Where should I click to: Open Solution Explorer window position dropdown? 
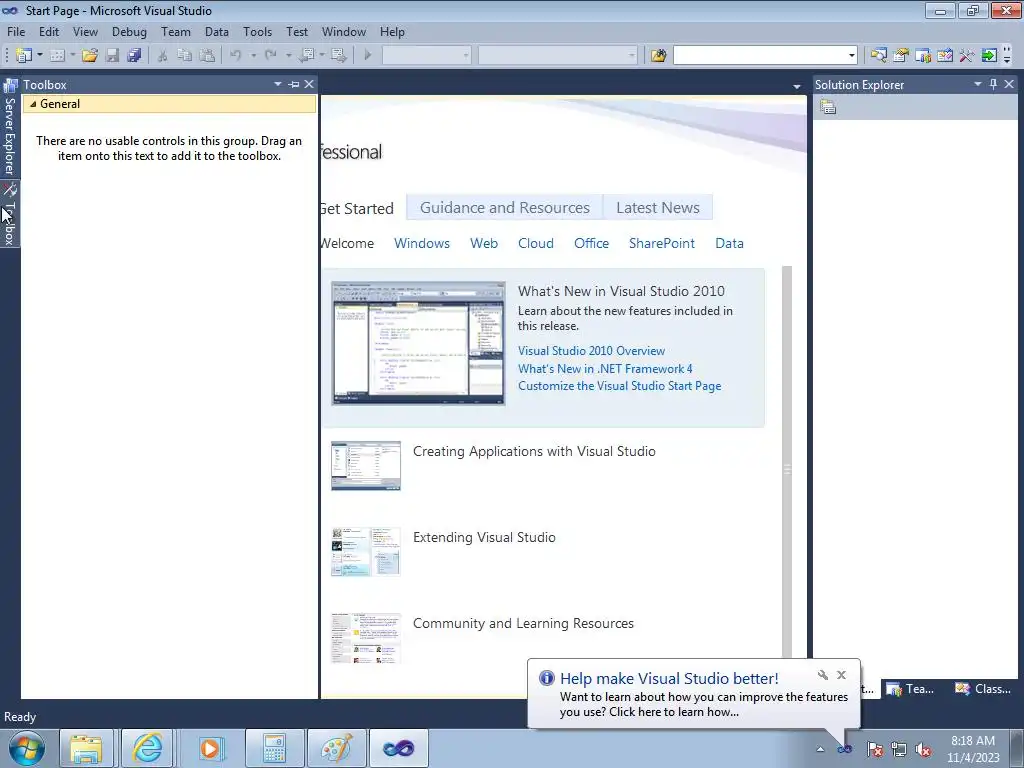[978, 84]
